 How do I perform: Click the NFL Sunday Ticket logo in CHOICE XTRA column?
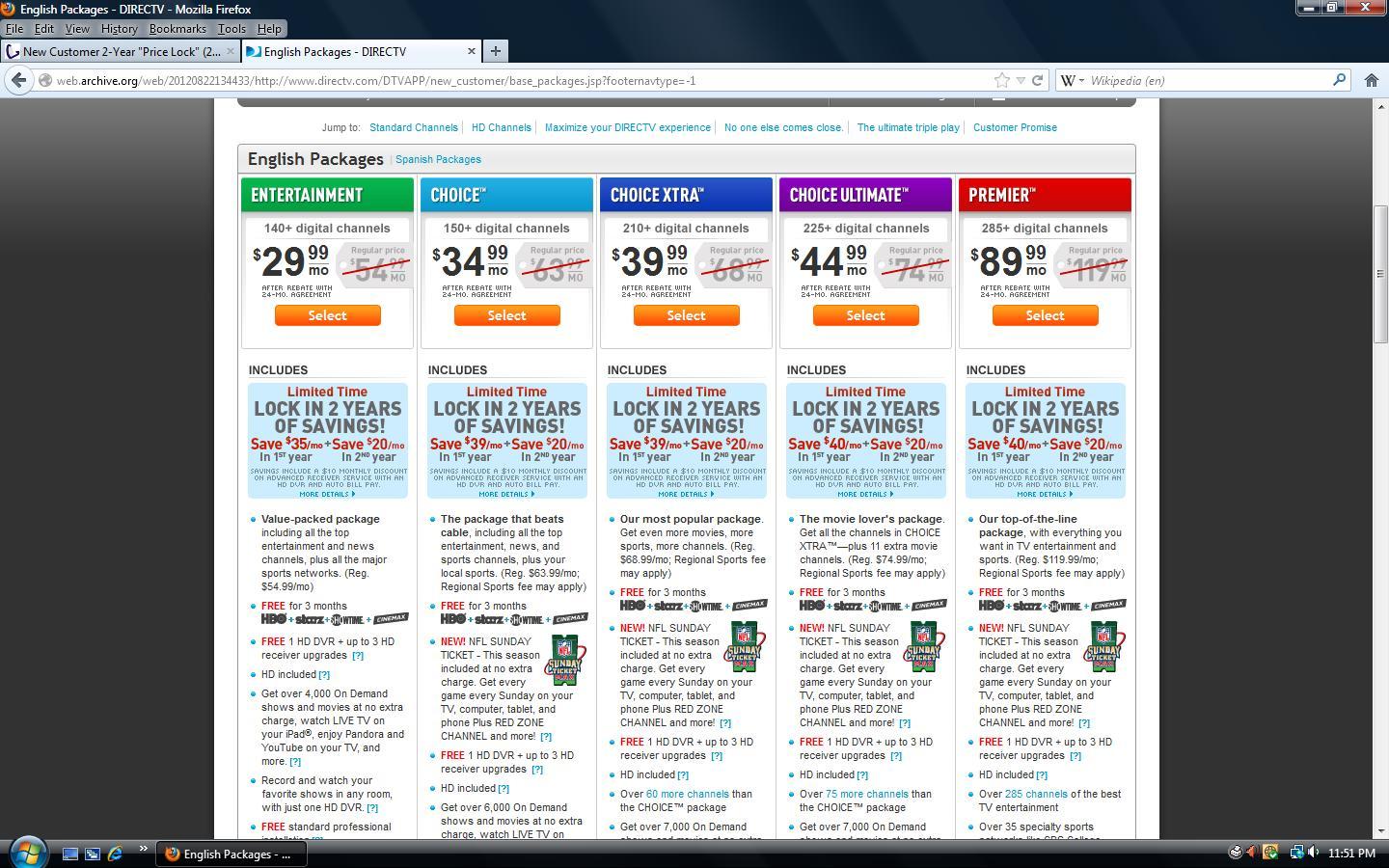pos(745,646)
